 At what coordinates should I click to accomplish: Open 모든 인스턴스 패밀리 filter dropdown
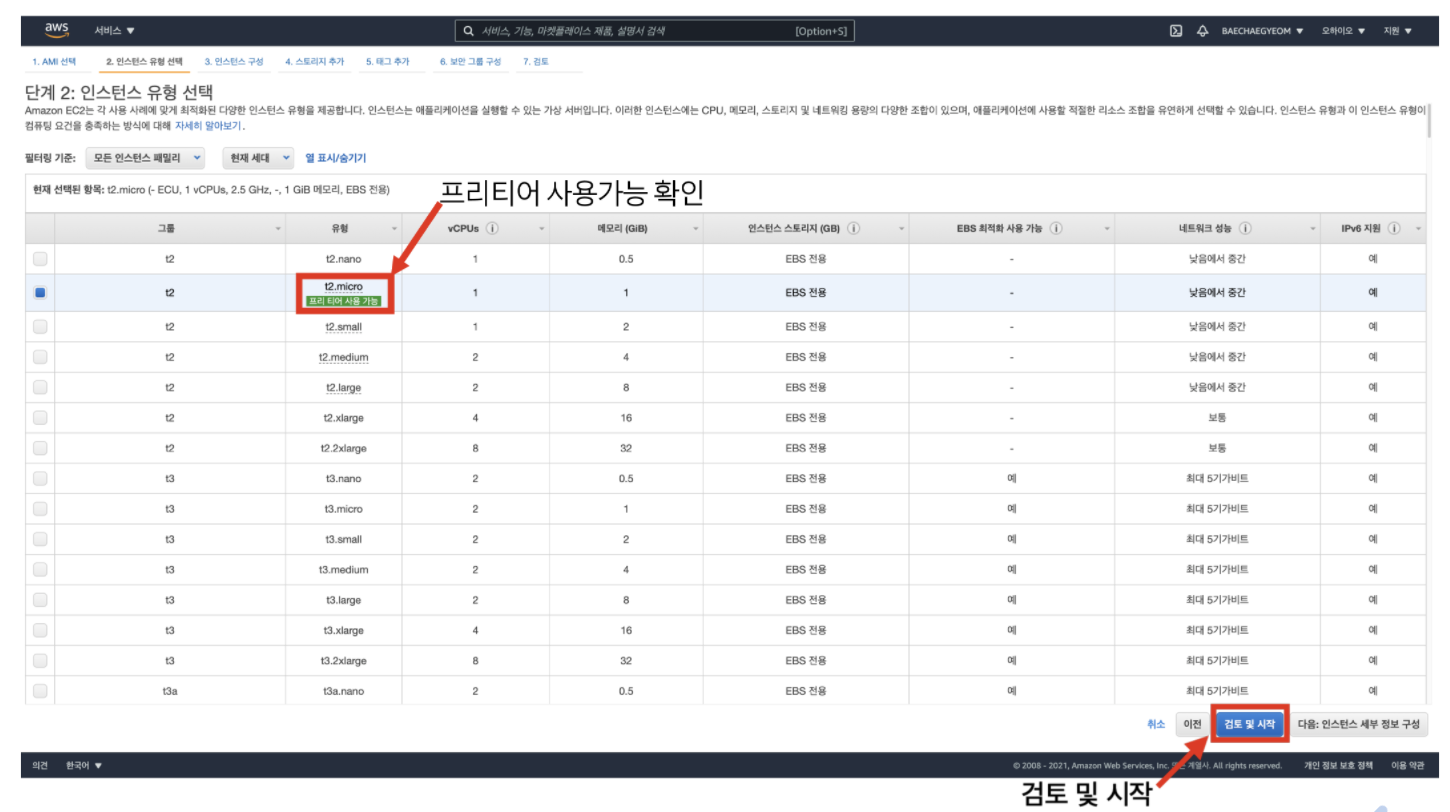[145, 158]
